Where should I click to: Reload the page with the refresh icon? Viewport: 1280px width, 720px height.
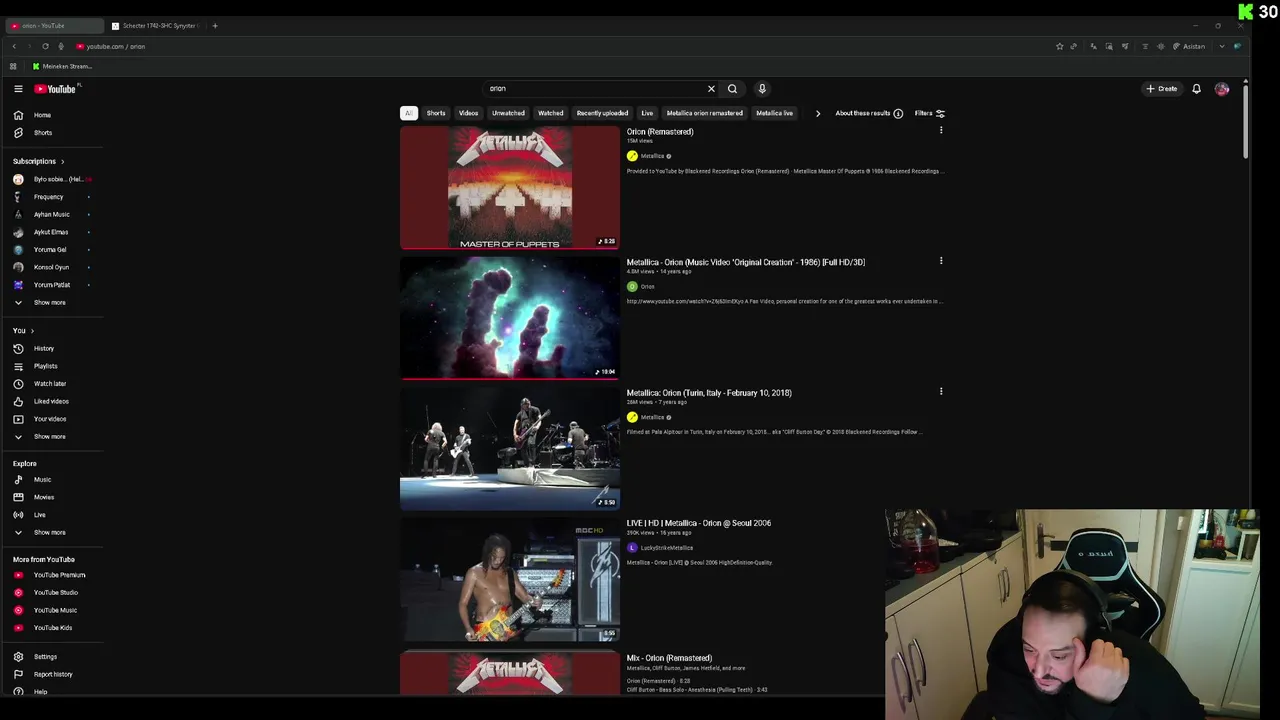click(x=45, y=46)
